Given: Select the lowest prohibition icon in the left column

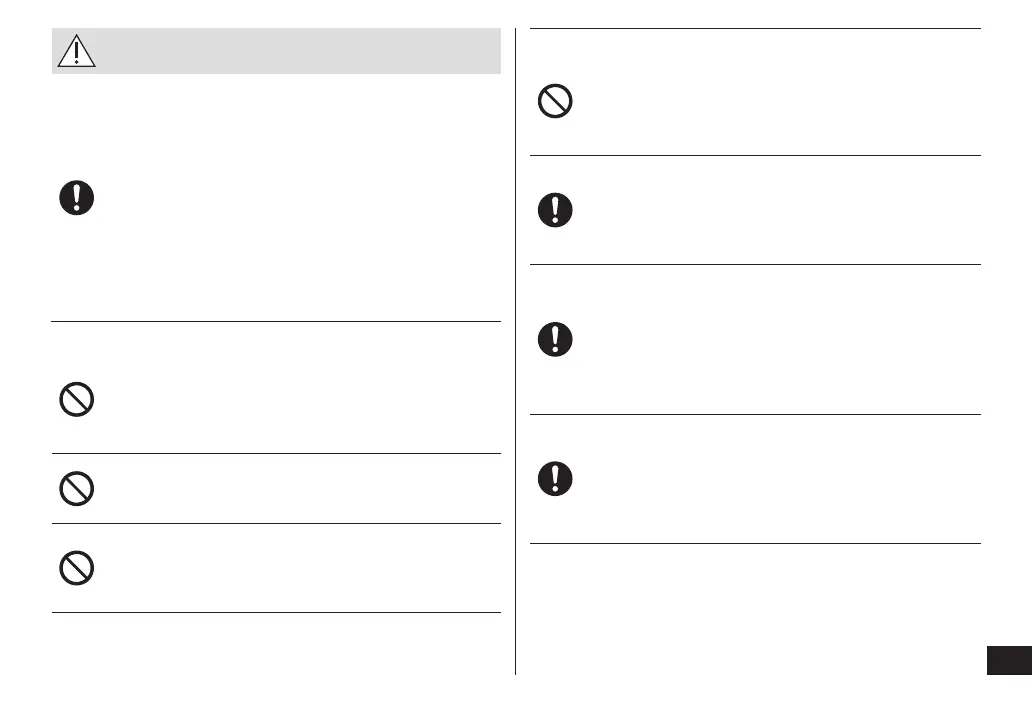Looking at the screenshot, I should 77,568.
